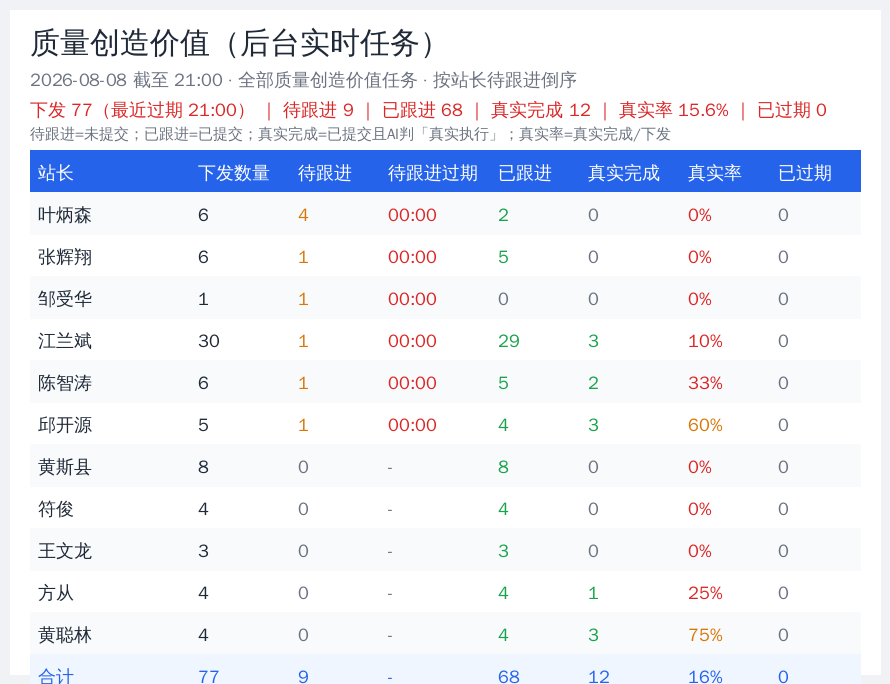The width and height of the screenshot is (890, 684).
Task: Click 叶炳森's pending count 4
Action: click(x=303, y=215)
